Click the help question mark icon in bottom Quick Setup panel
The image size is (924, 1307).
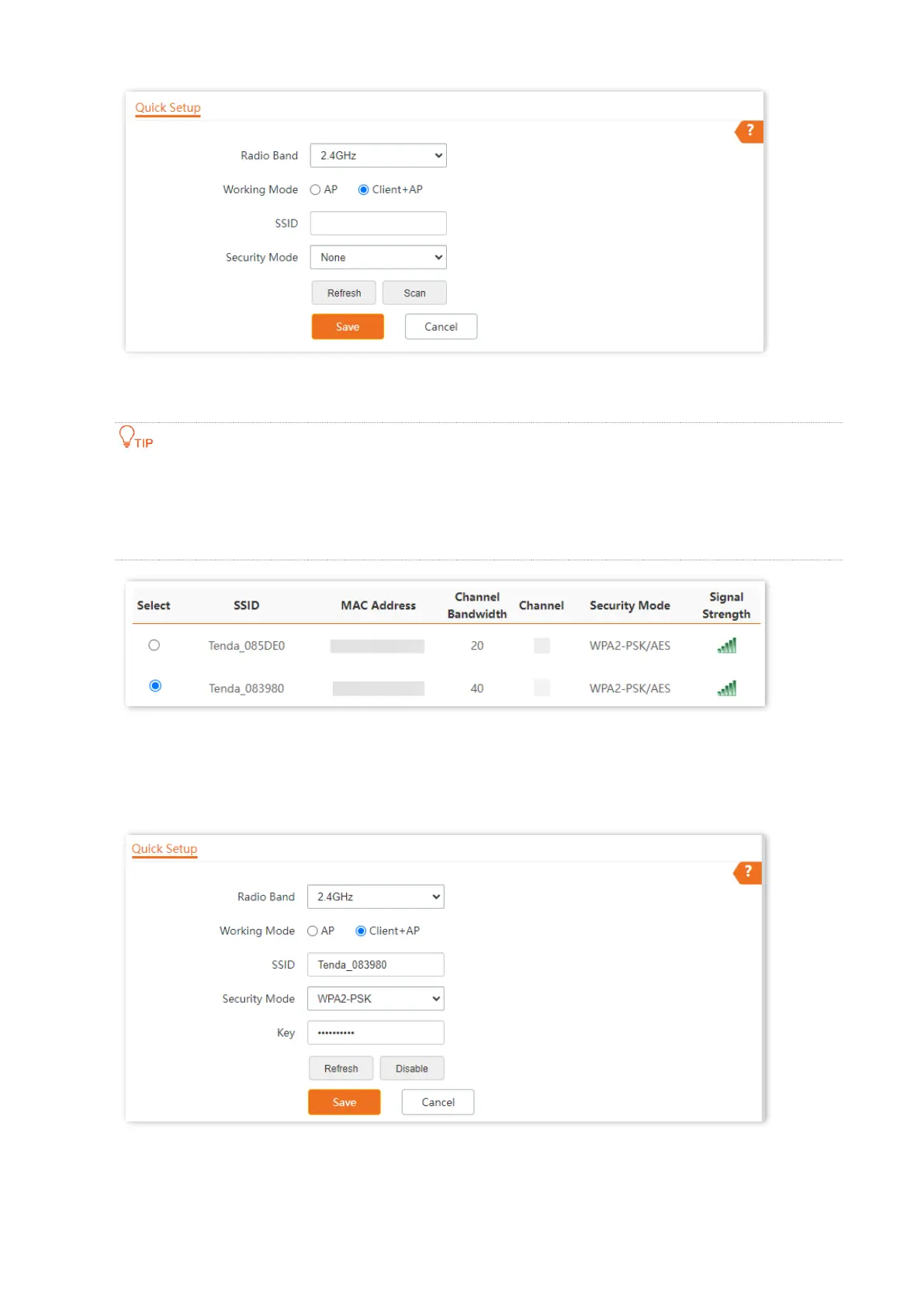point(747,872)
